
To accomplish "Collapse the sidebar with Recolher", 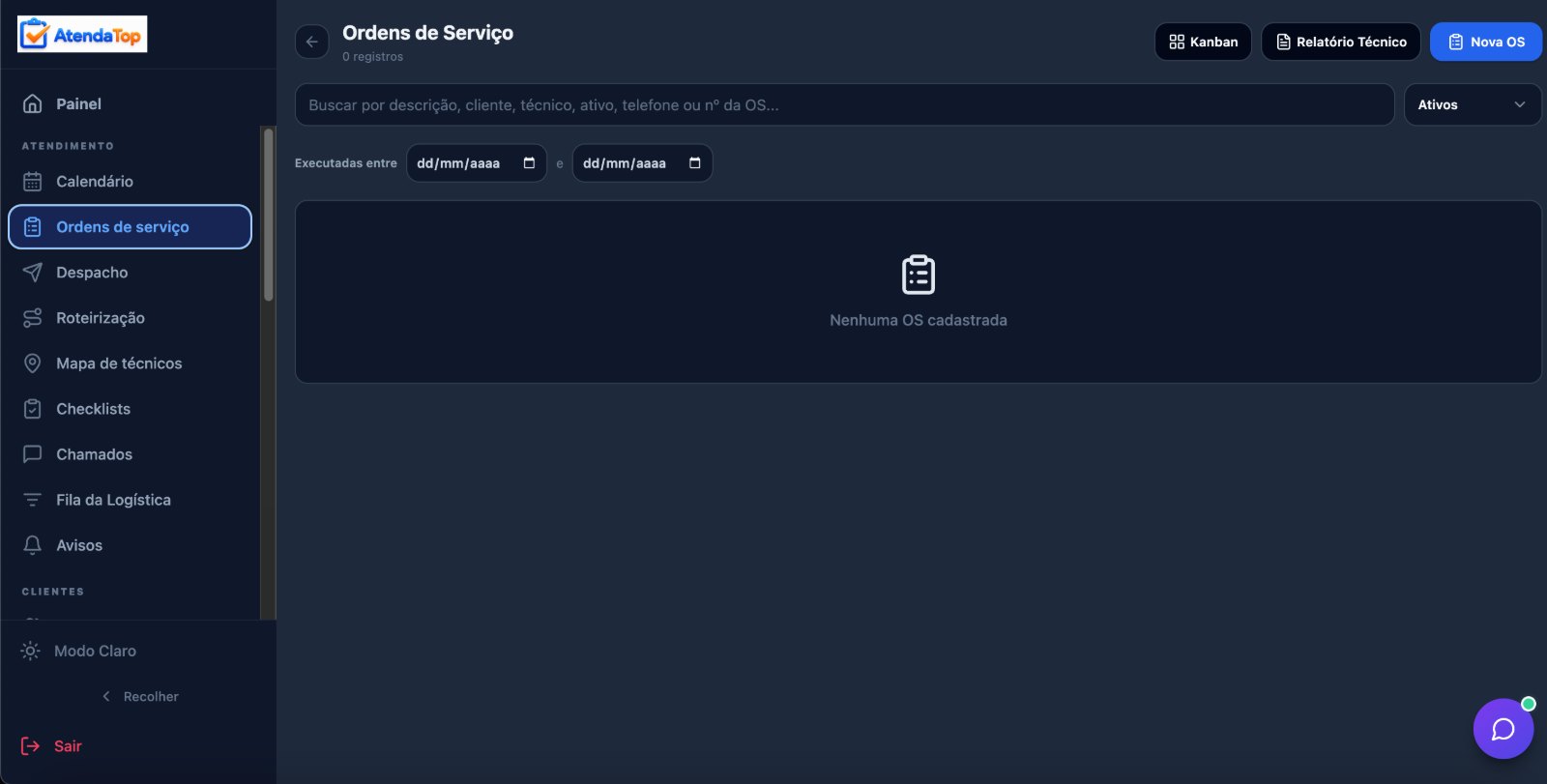I will (x=140, y=696).
